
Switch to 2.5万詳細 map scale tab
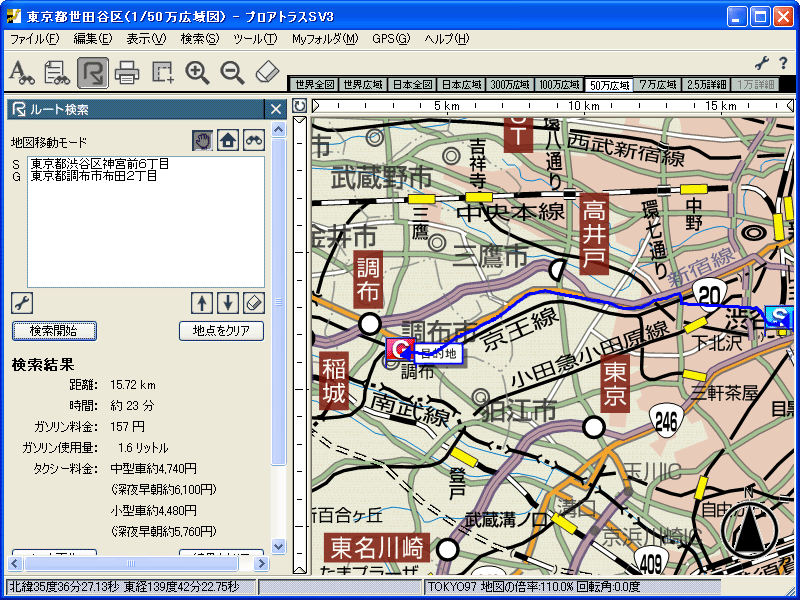[x=707, y=85]
